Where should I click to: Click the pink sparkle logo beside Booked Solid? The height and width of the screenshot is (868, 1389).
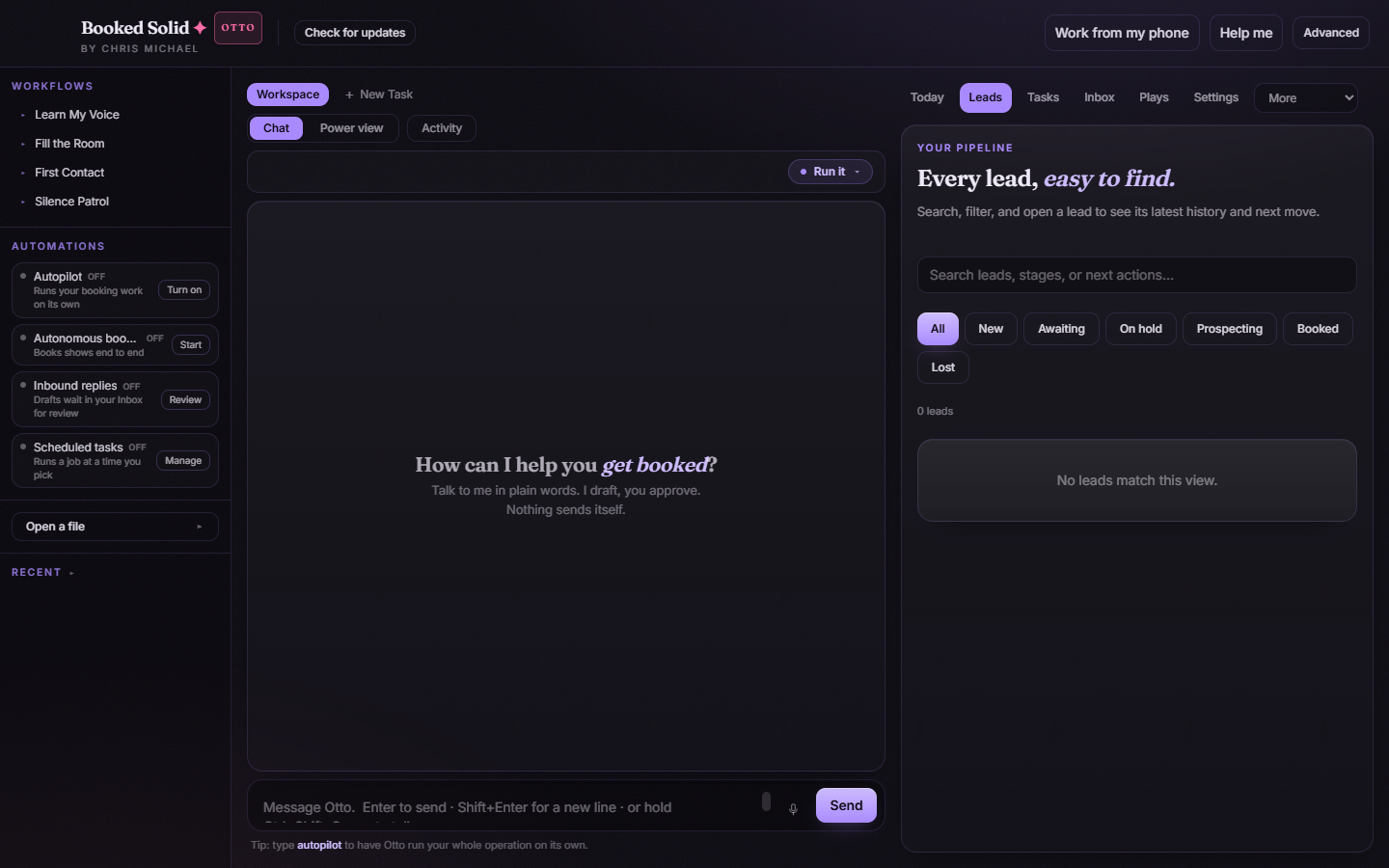click(200, 28)
